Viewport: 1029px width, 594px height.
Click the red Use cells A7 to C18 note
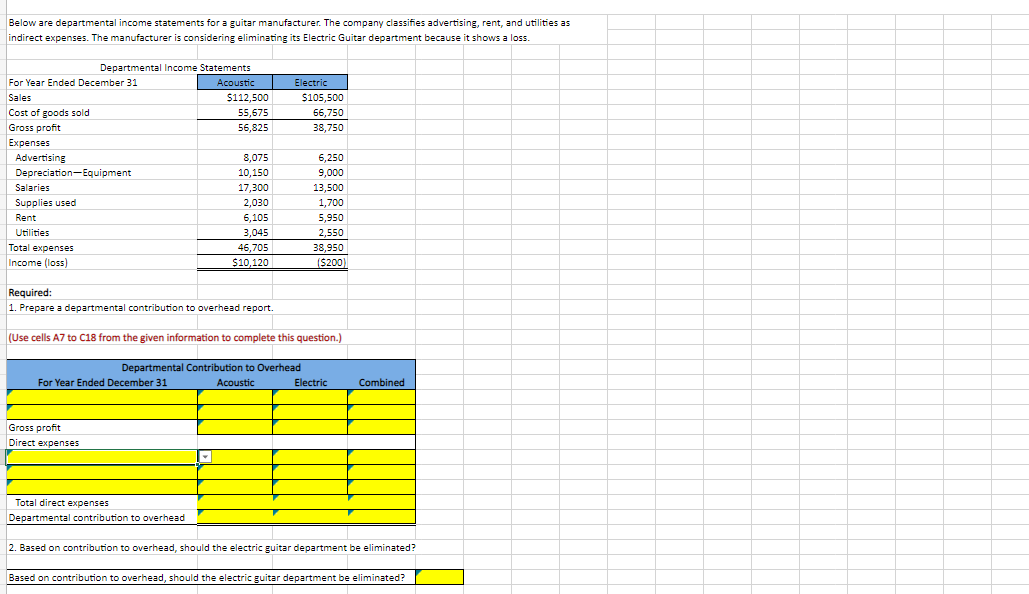click(175, 337)
